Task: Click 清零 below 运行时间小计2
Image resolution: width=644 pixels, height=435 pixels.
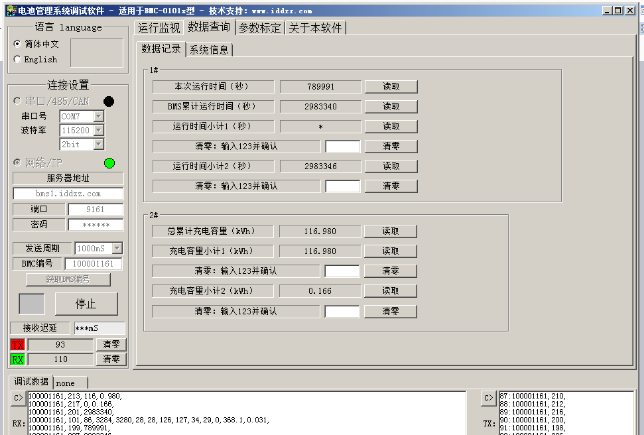Action: [391, 186]
